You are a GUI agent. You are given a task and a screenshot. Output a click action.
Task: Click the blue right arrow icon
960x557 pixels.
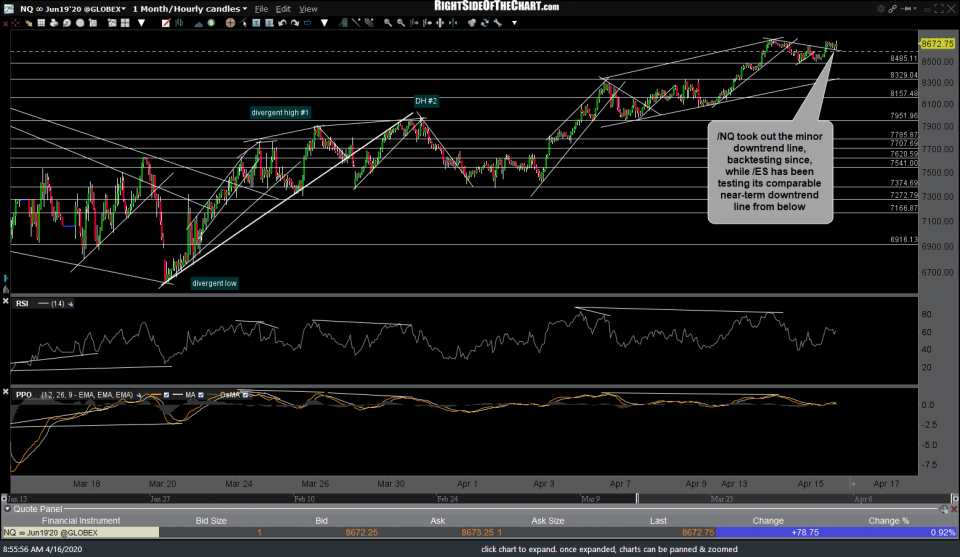[x=307, y=23]
